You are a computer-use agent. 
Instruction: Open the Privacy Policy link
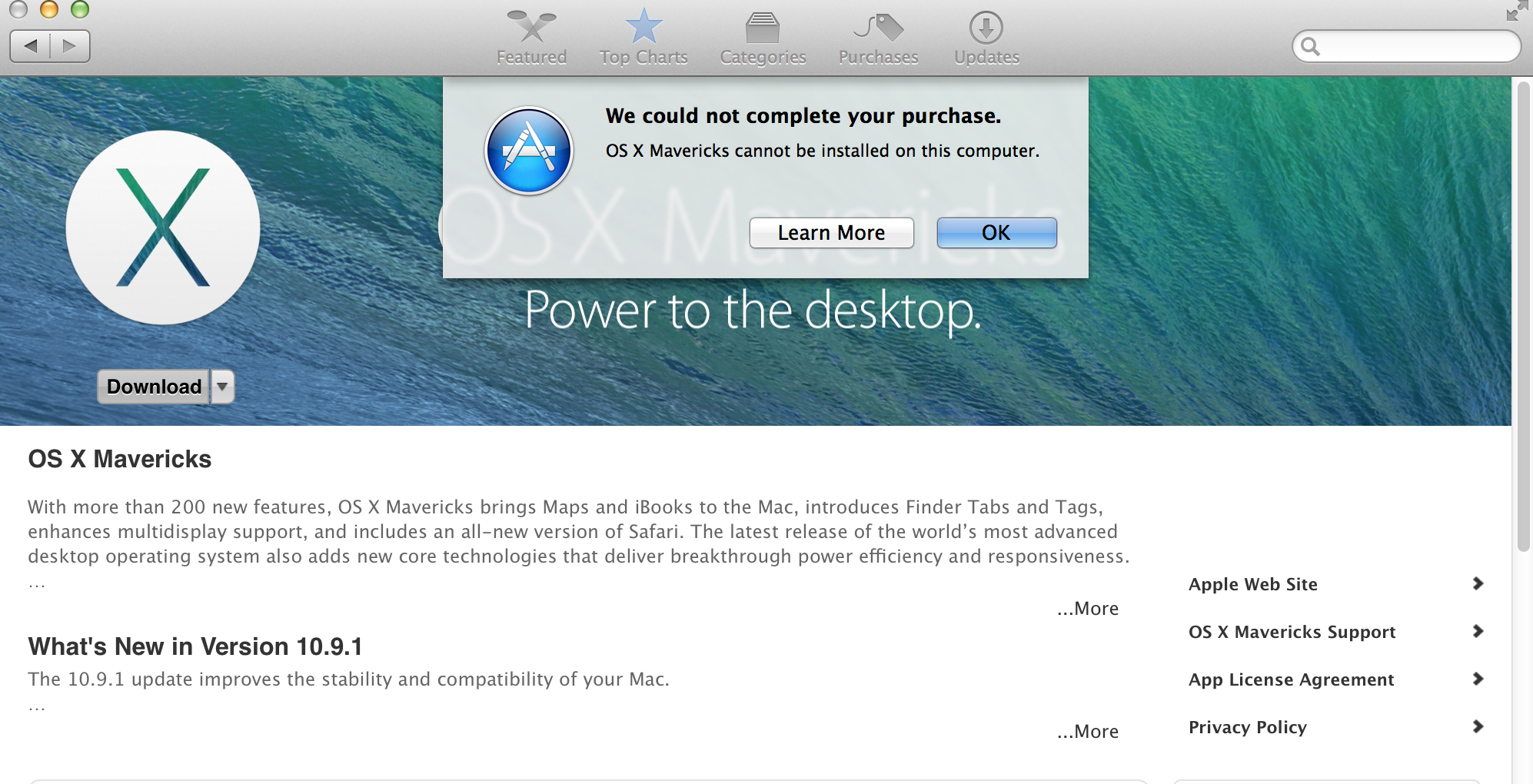tap(1247, 727)
